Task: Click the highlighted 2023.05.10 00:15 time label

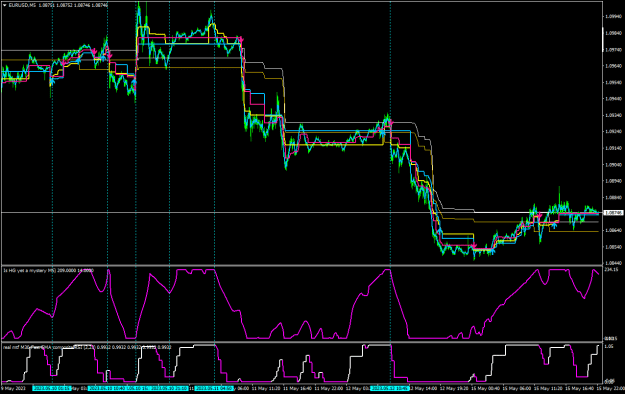Action: [52, 388]
